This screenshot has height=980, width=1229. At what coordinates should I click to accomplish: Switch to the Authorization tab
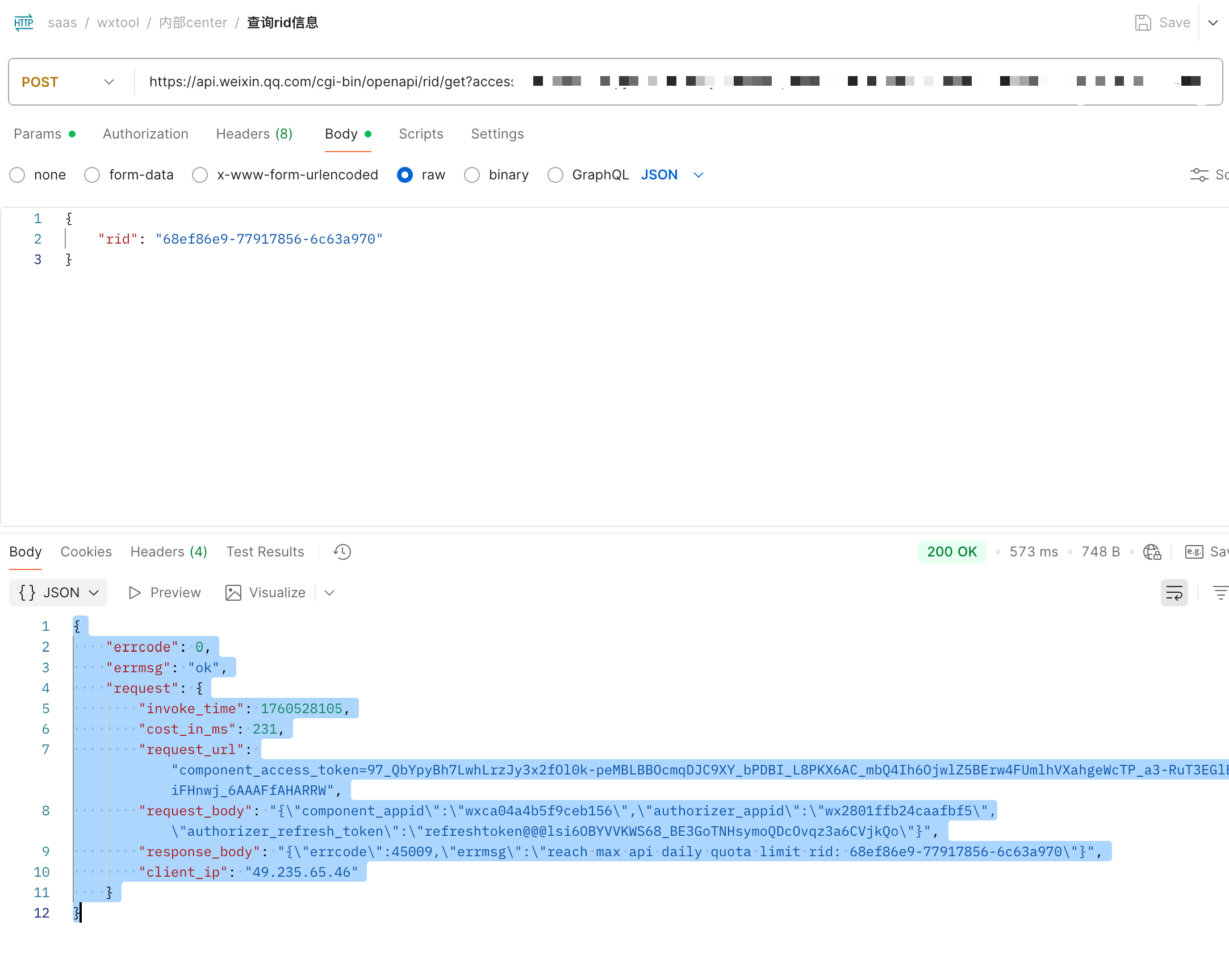coord(145,134)
